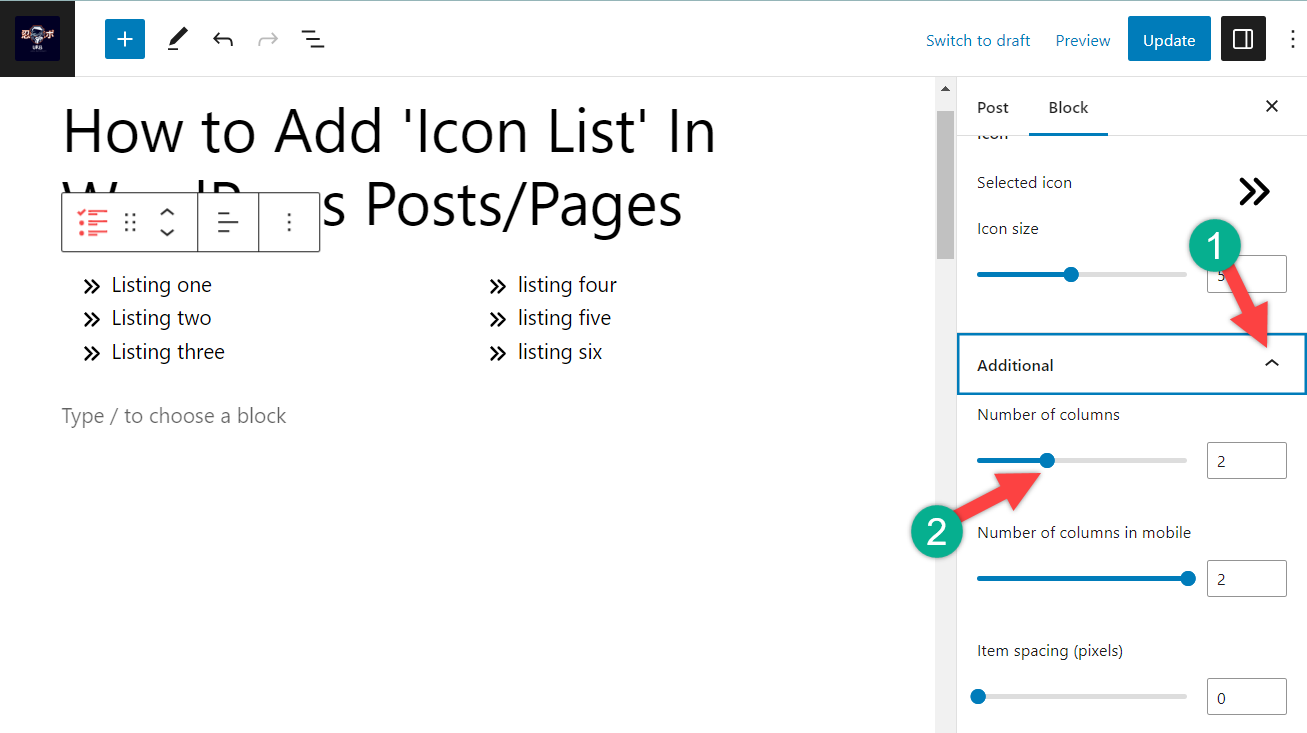The image size is (1307, 733).
Task: Click the 'listing five' list item
Action: (564, 318)
